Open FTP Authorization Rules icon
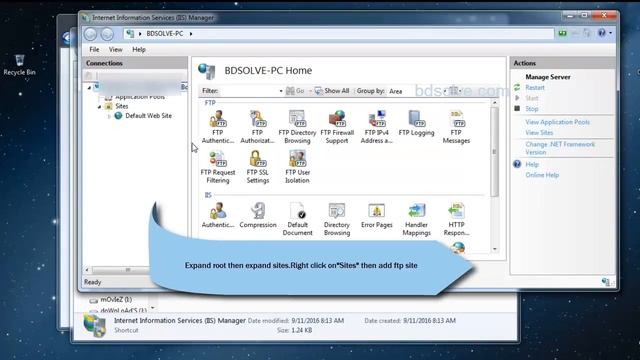The height and width of the screenshot is (360, 640). pos(257,127)
